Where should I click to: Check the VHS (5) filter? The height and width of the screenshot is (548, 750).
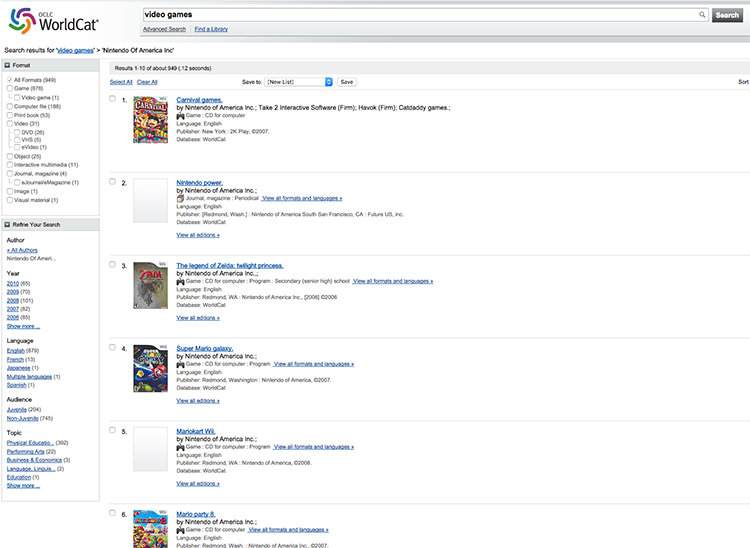(17, 140)
